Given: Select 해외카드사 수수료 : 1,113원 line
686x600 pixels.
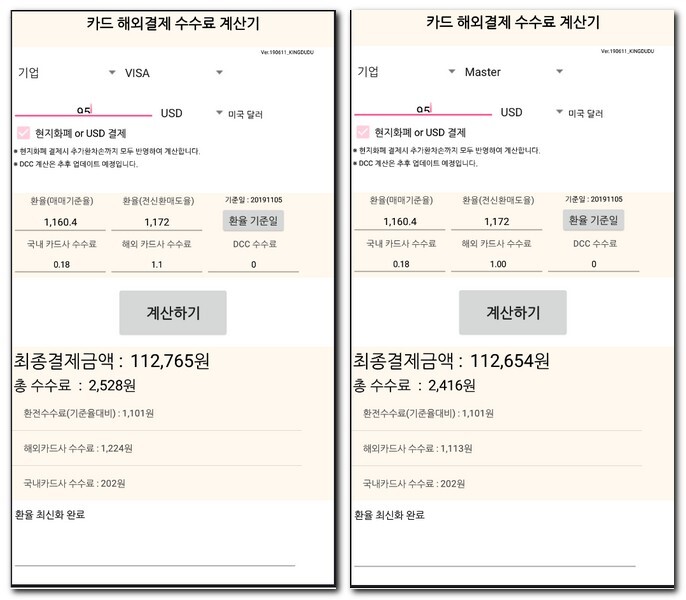Looking at the screenshot, I should pos(417,448).
